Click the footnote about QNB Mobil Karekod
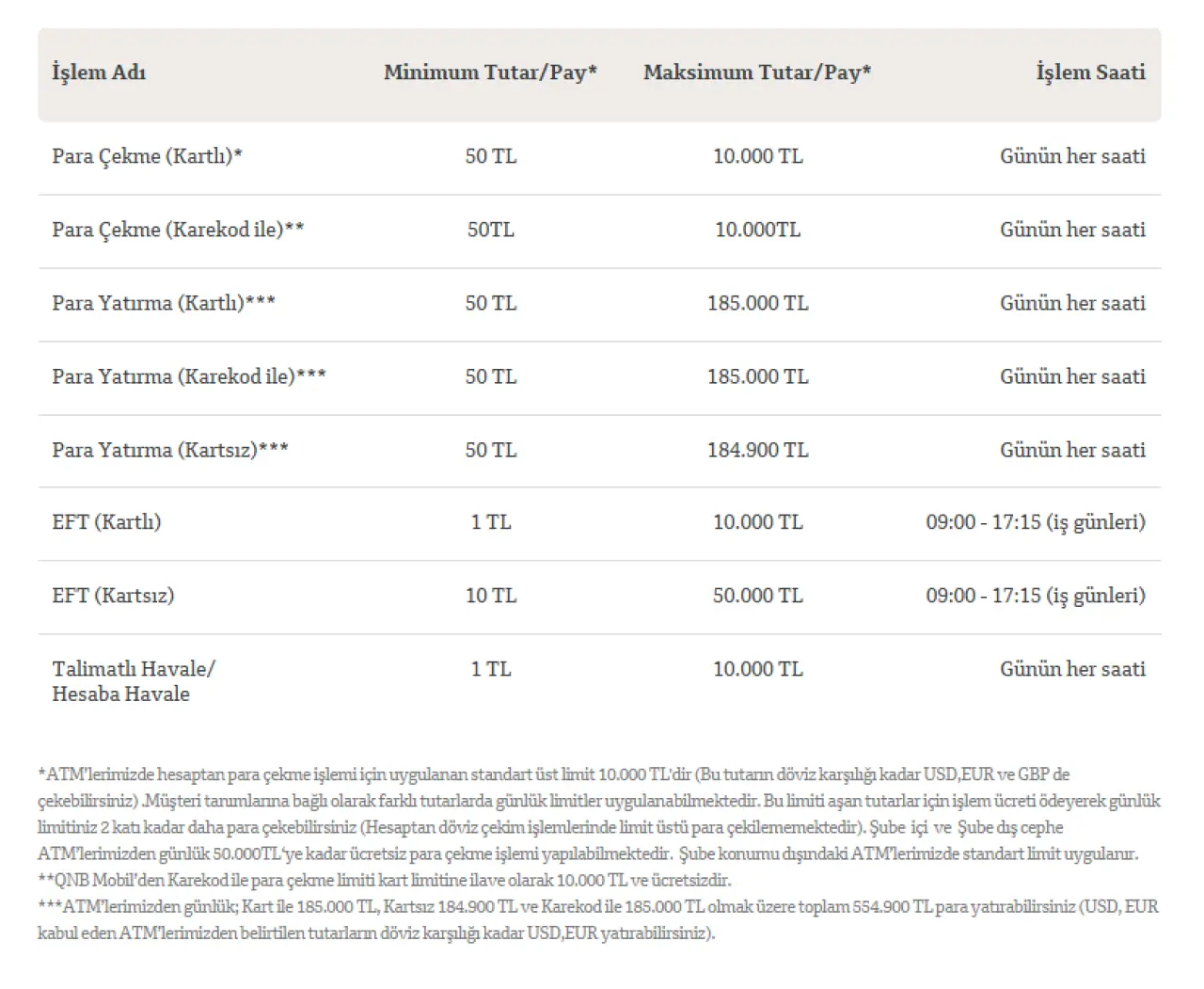Screen dimensions: 1204x989 (x=384, y=881)
